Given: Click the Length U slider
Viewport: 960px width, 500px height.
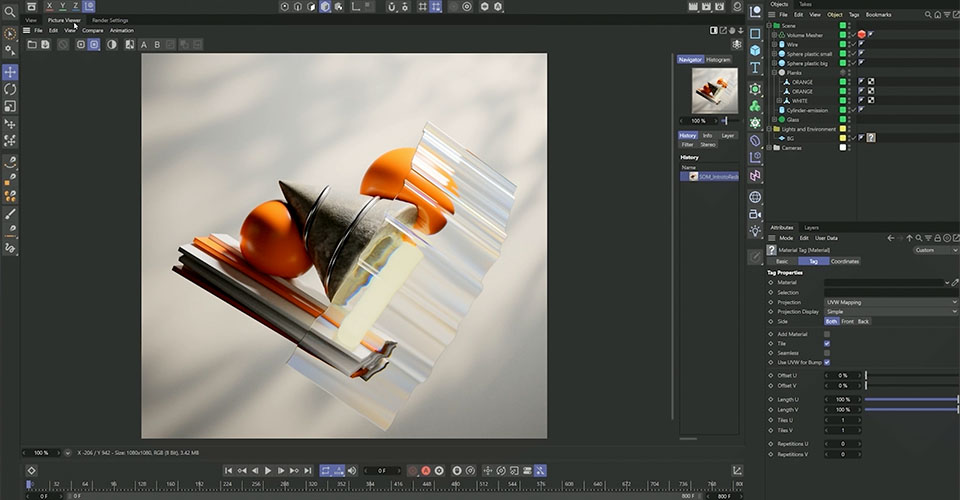Looking at the screenshot, I should click(912, 400).
